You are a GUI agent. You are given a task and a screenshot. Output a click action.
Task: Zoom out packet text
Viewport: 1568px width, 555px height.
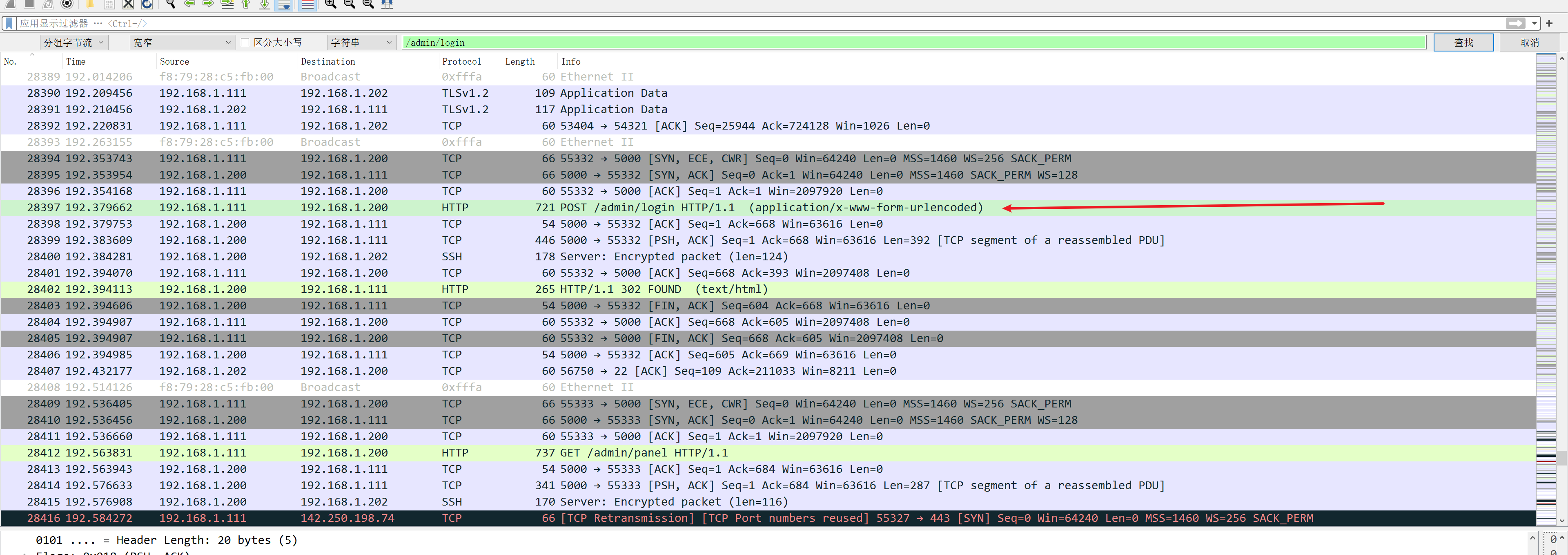click(x=350, y=4)
